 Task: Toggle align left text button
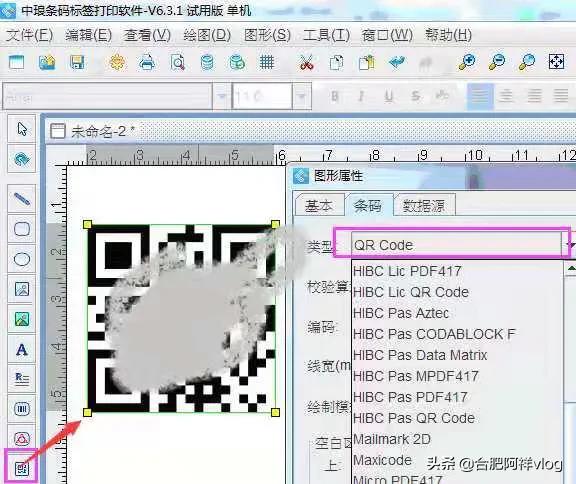480,96
